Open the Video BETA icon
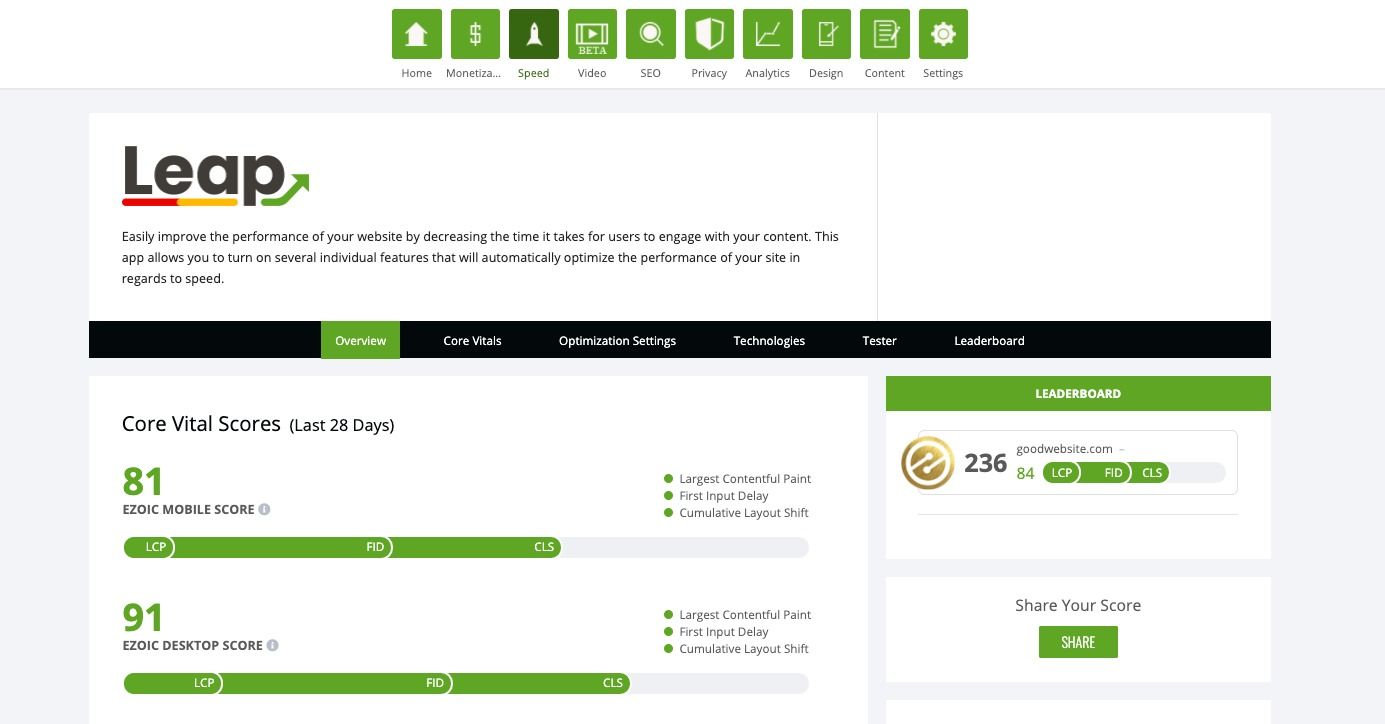Screen dimensions: 1385x724 (x=592, y=34)
